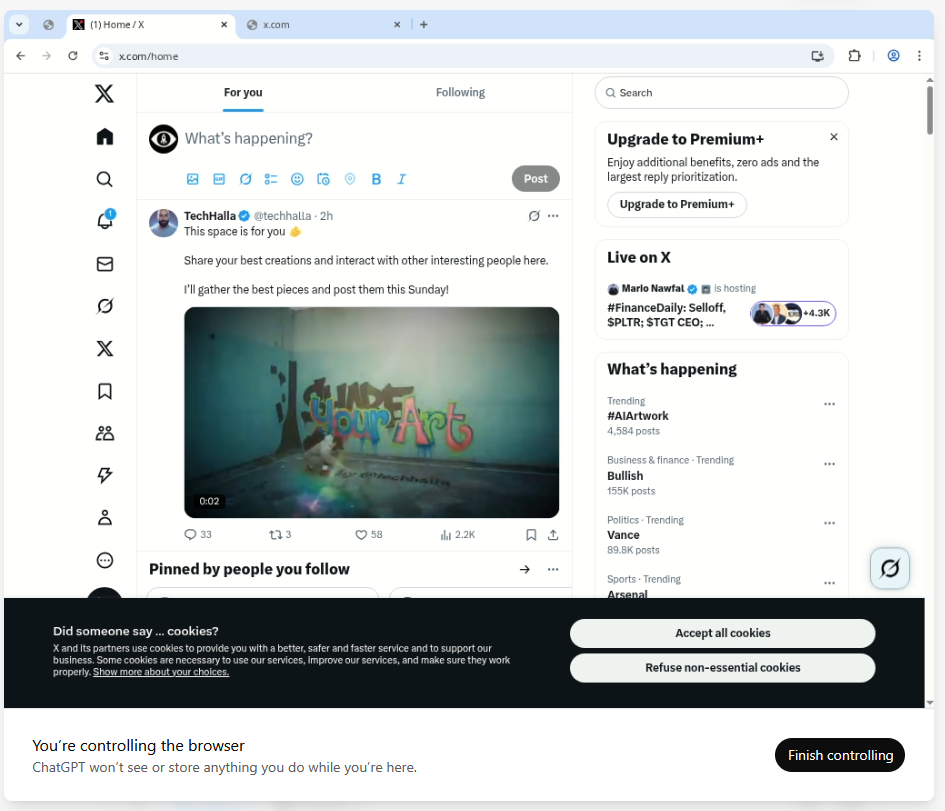Add media image to post composer
This screenshot has width=945, height=811.
click(193, 179)
